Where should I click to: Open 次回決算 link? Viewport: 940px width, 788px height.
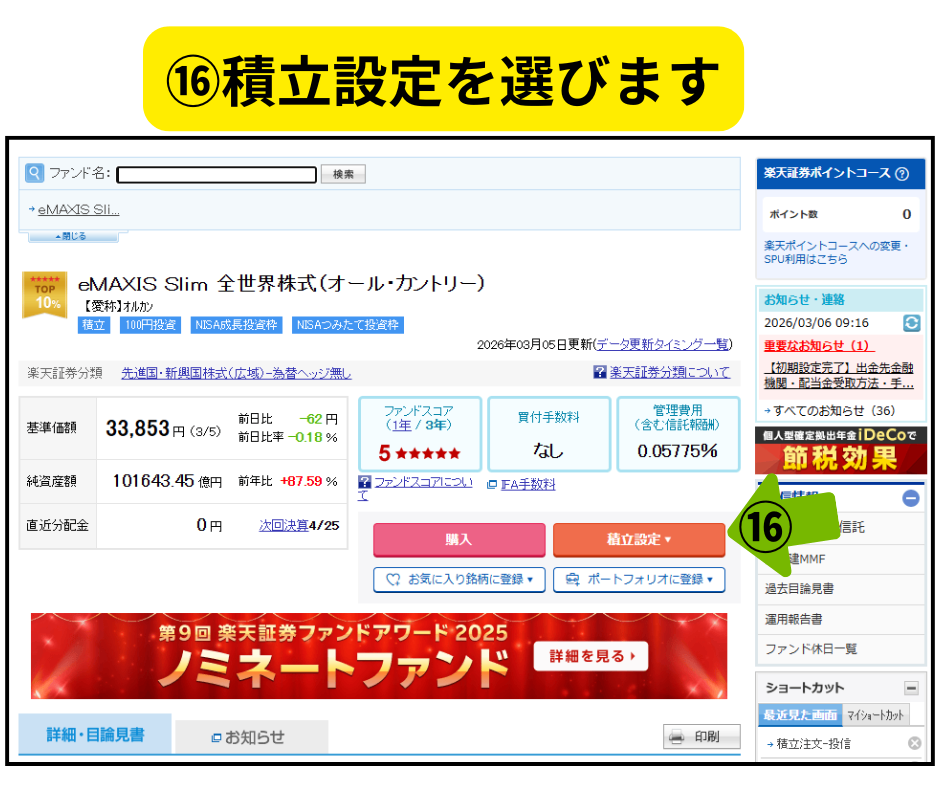pyautogui.click(x=284, y=525)
